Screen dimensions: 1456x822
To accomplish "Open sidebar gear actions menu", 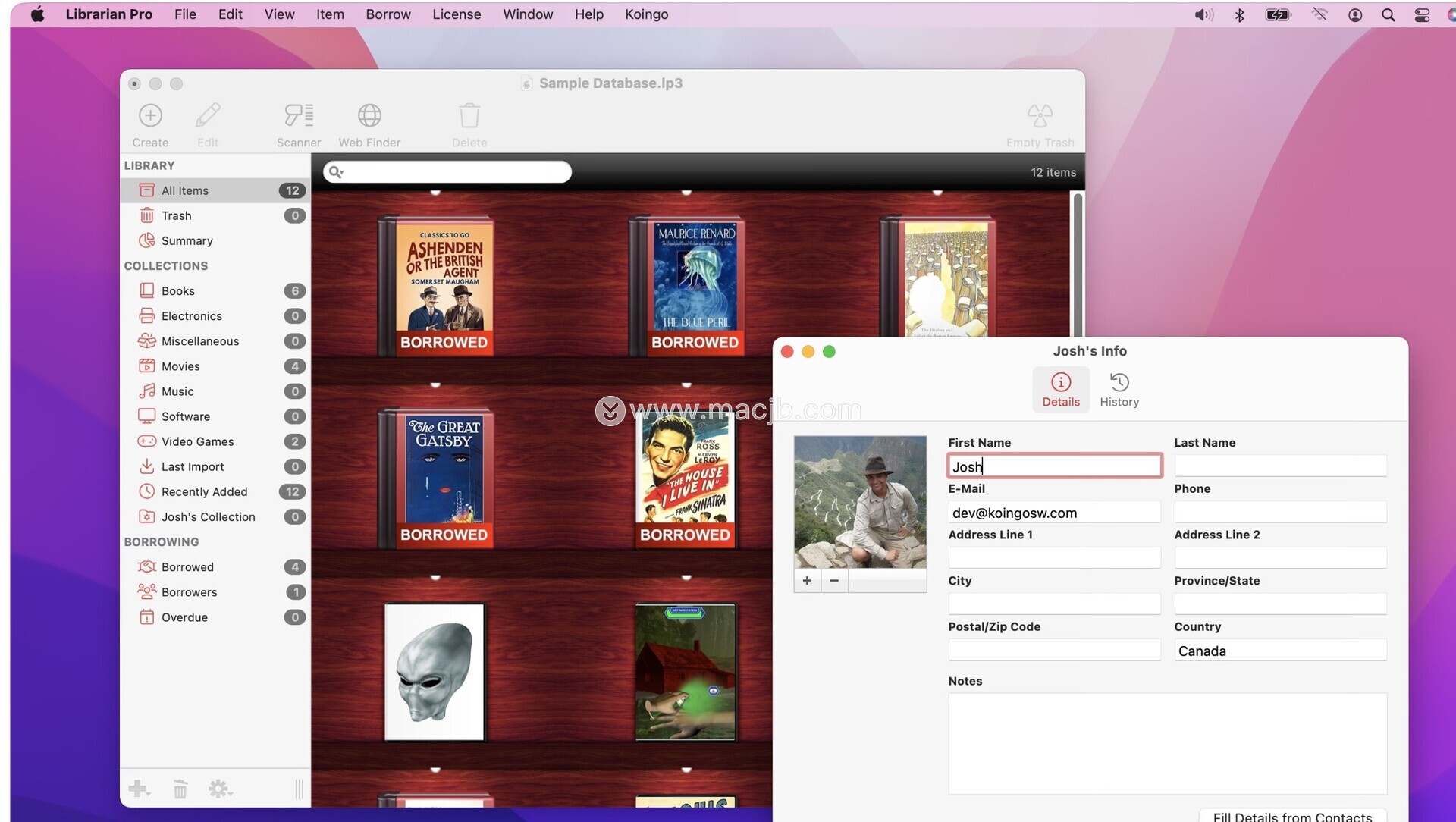I will click(220, 789).
